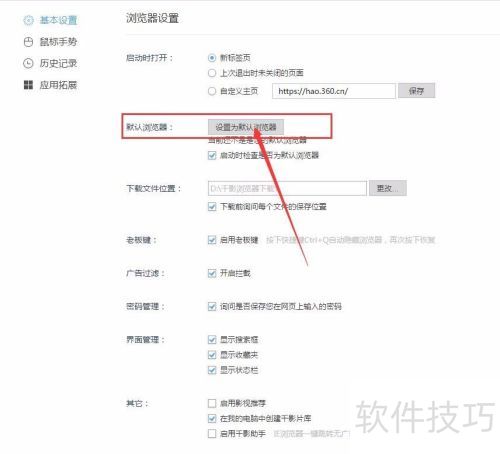Toggle the 显示状态栏 checkbox
This screenshot has height=454, width=500.
(x=212, y=370)
